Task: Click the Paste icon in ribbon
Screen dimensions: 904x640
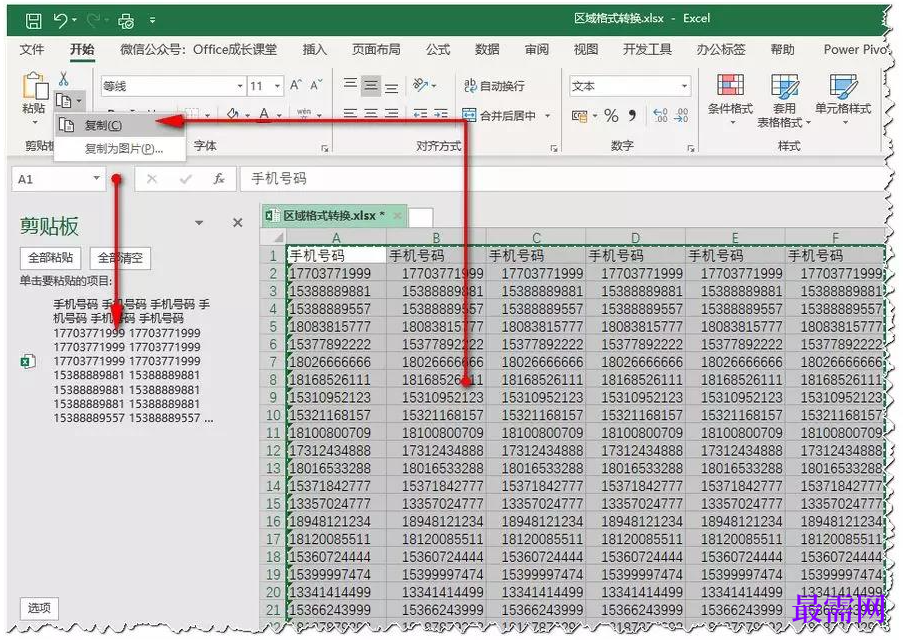Action: point(34,86)
